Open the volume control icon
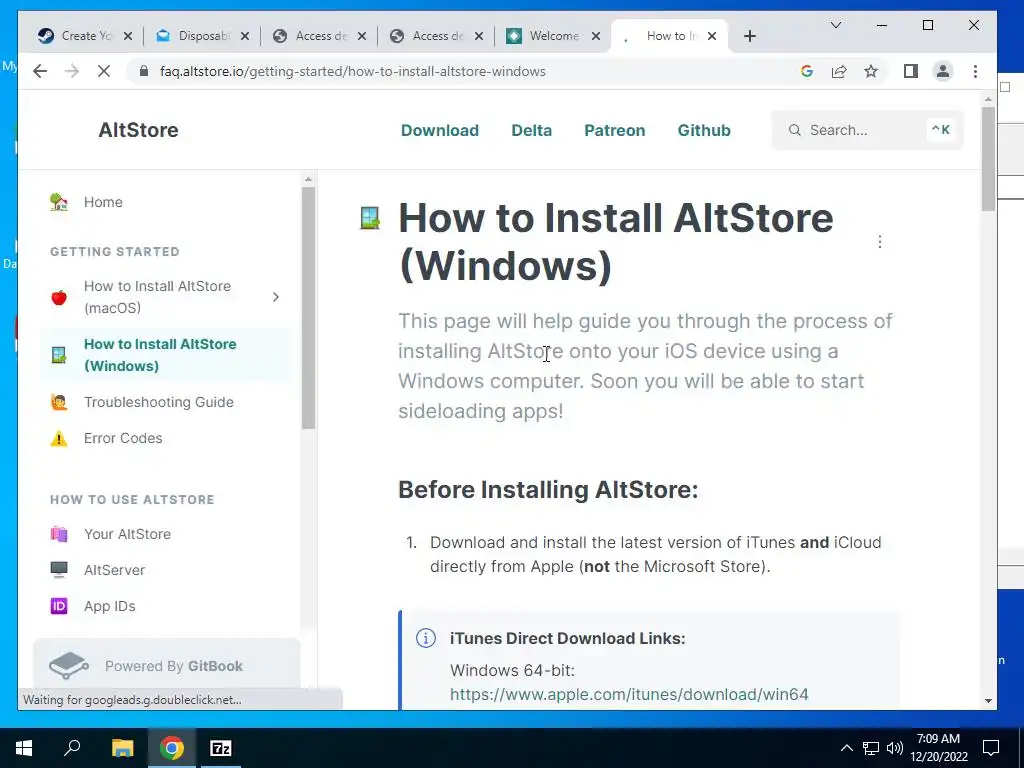The height and width of the screenshot is (768, 1024). point(895,748)
